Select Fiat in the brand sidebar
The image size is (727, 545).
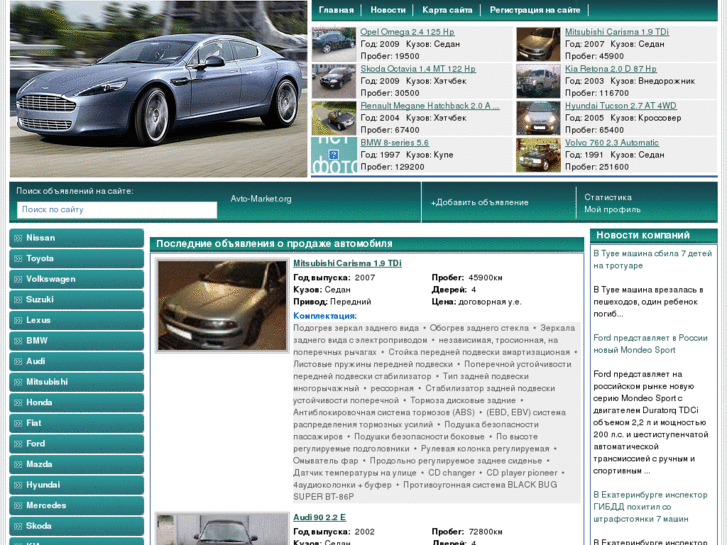(77, 423)
